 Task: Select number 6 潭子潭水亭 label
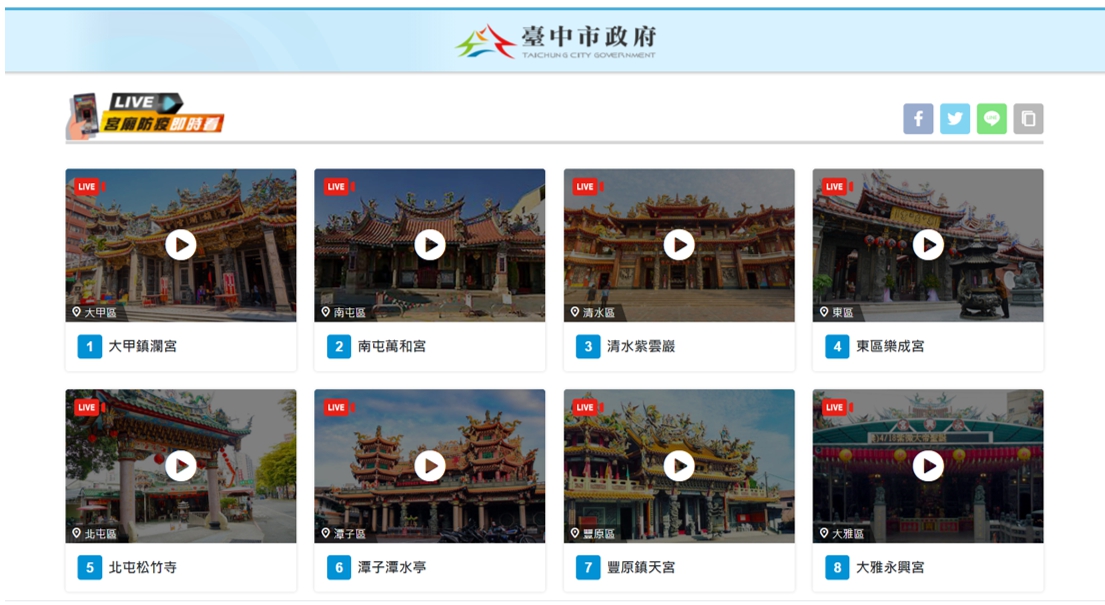(380, 568)
